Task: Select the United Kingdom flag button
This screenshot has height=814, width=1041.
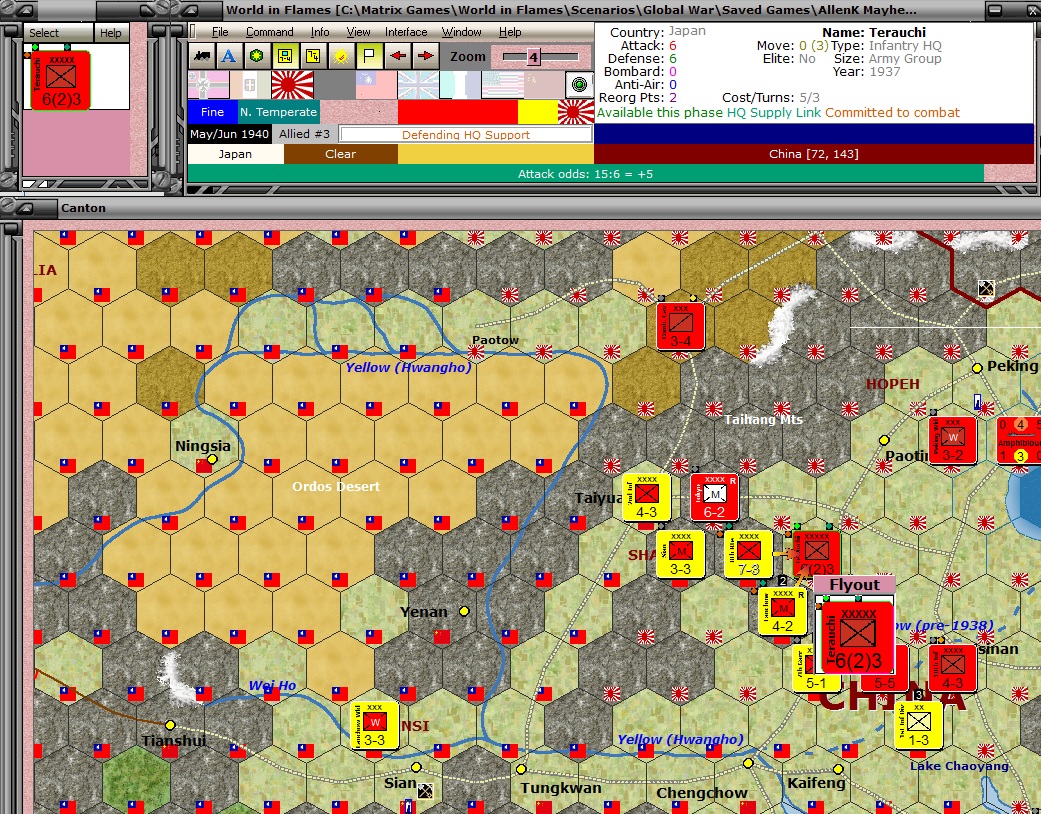Action: pos(418,85)
